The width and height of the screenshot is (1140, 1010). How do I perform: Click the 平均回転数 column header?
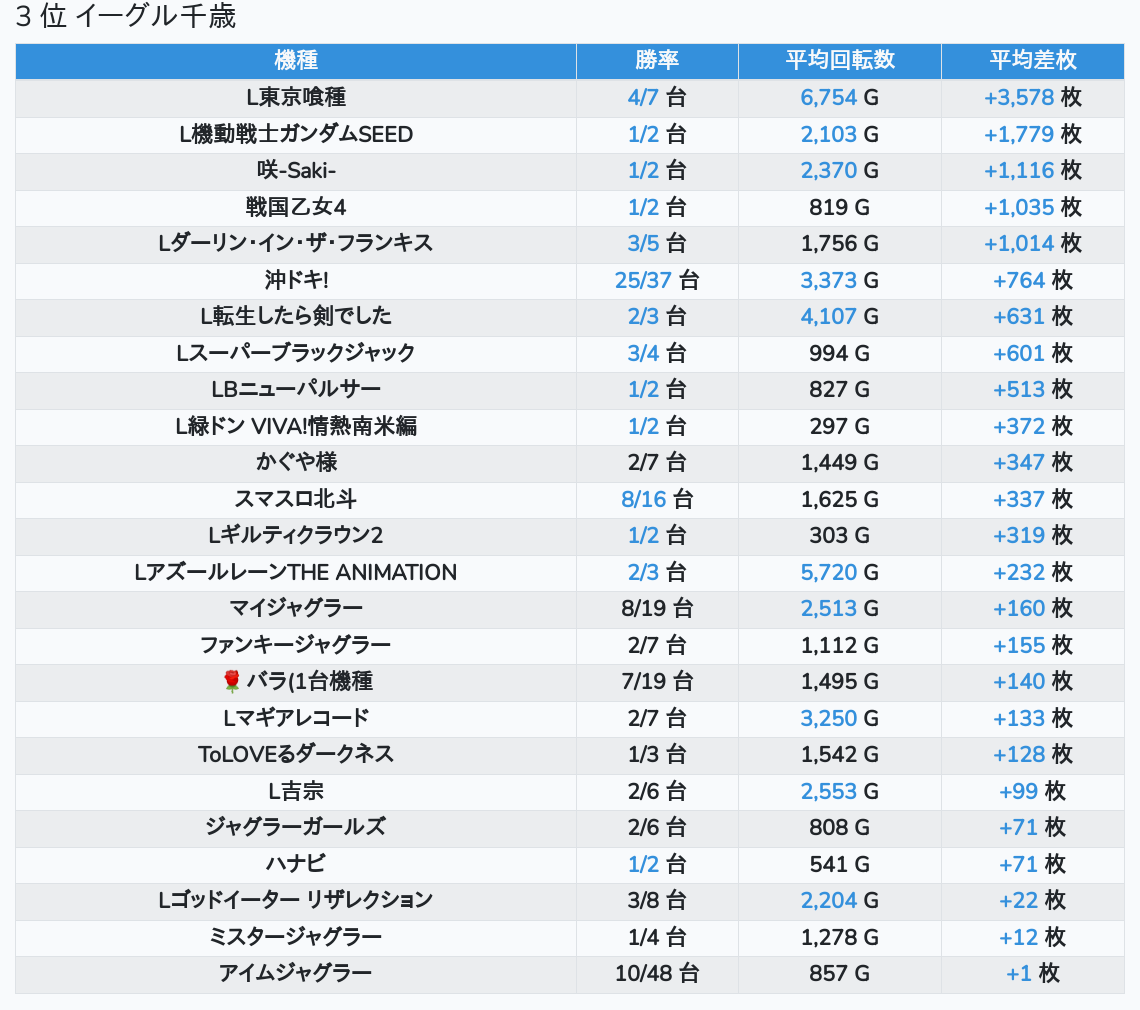point(840,60)
